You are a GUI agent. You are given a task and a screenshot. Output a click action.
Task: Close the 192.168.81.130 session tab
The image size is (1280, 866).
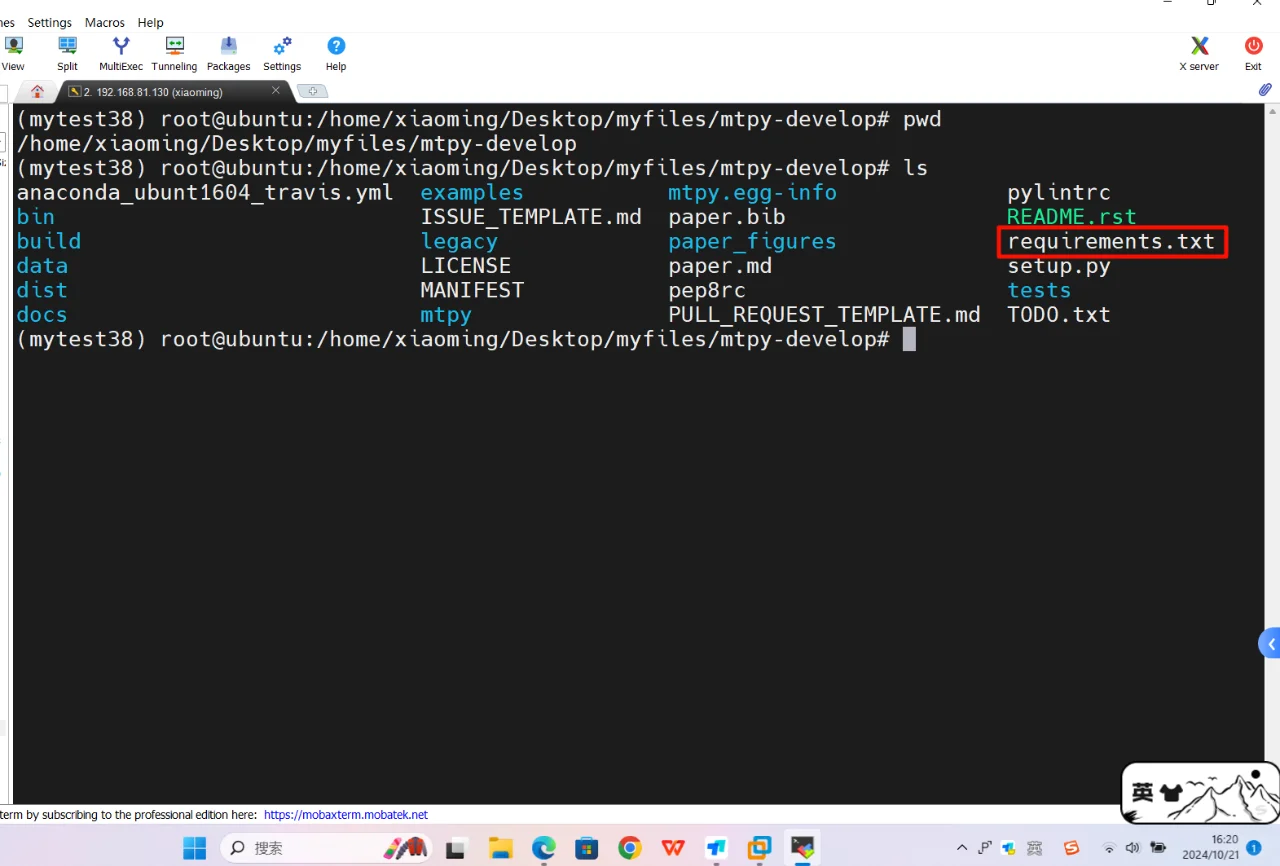click(x=276, y=91)
